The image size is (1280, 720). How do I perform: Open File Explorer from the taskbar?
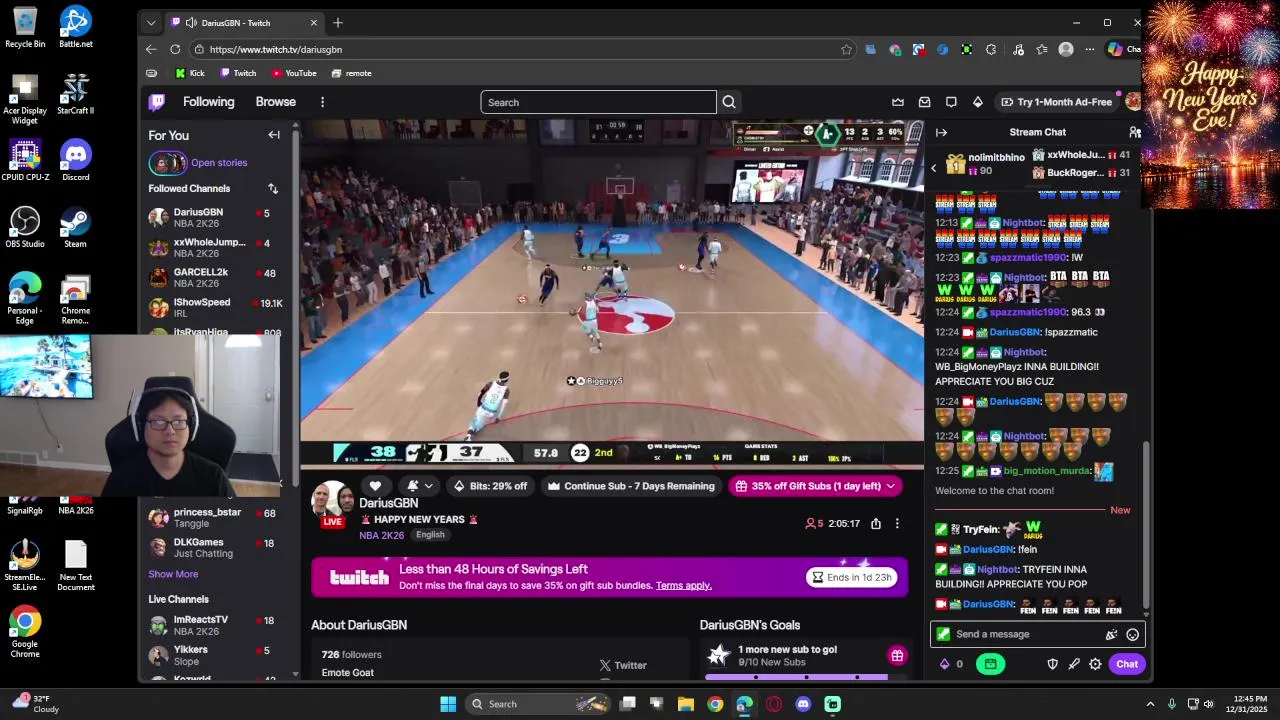(x=686, y=704)
